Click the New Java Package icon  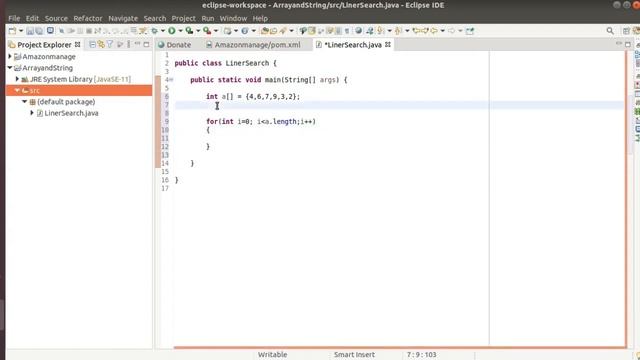tap(228, 31)
